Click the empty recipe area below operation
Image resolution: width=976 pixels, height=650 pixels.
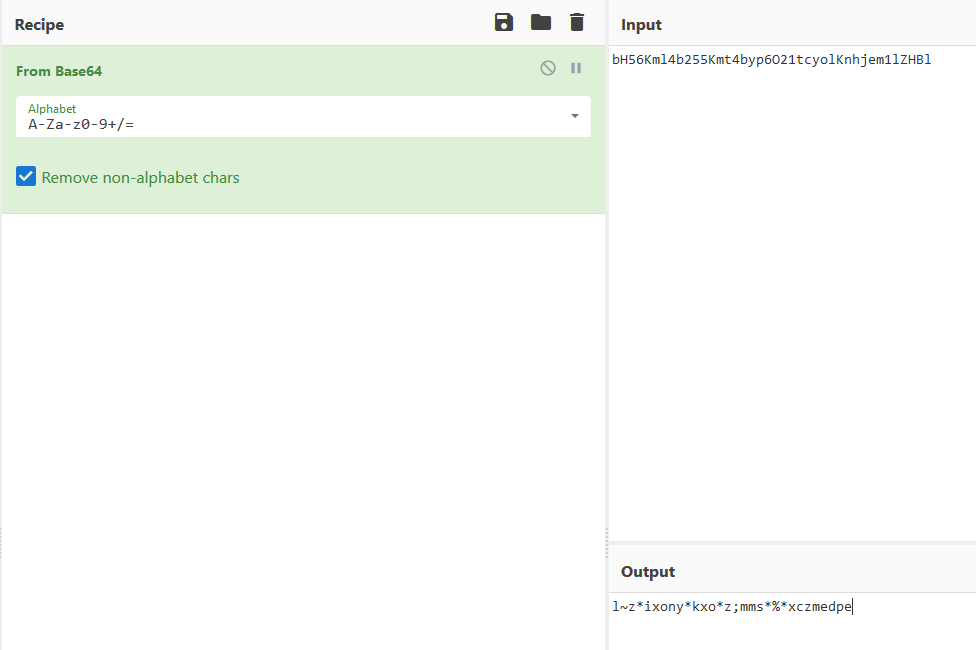click(303, 430)
